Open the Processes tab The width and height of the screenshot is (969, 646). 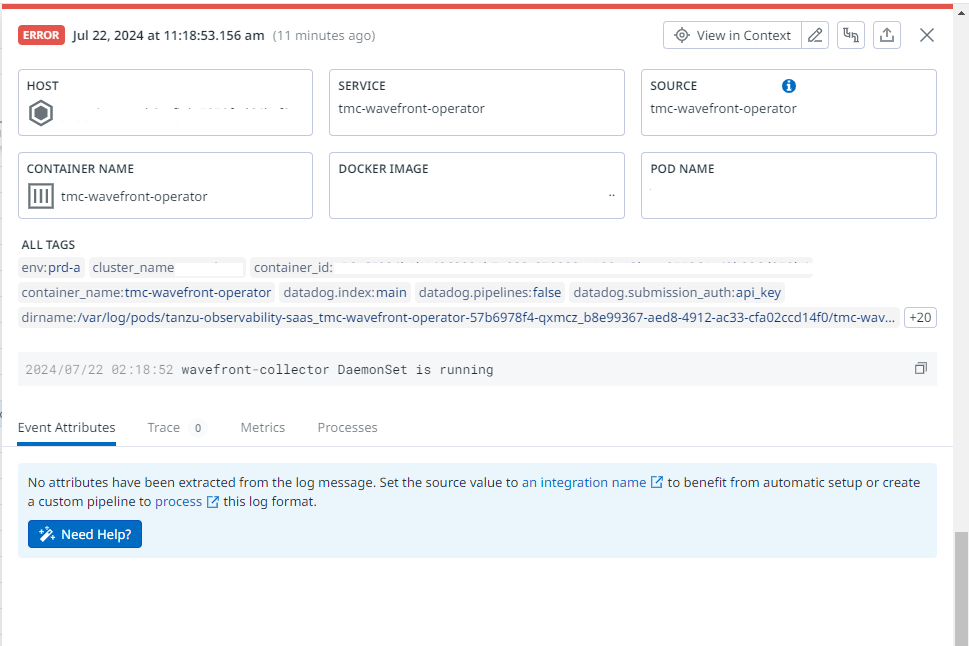tap(347, 427)
